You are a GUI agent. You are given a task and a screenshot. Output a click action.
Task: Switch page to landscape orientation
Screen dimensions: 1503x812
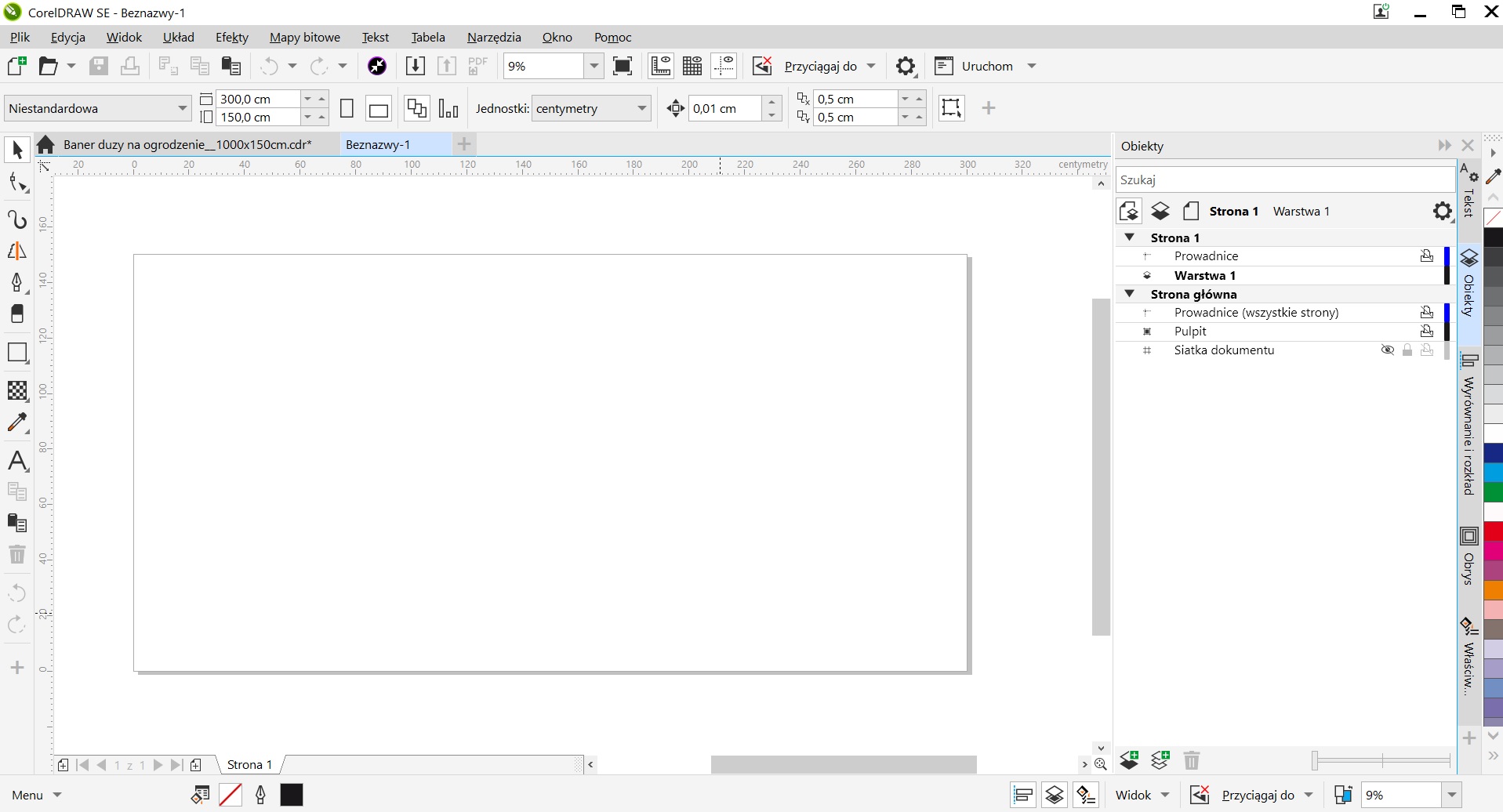(379, 109)
